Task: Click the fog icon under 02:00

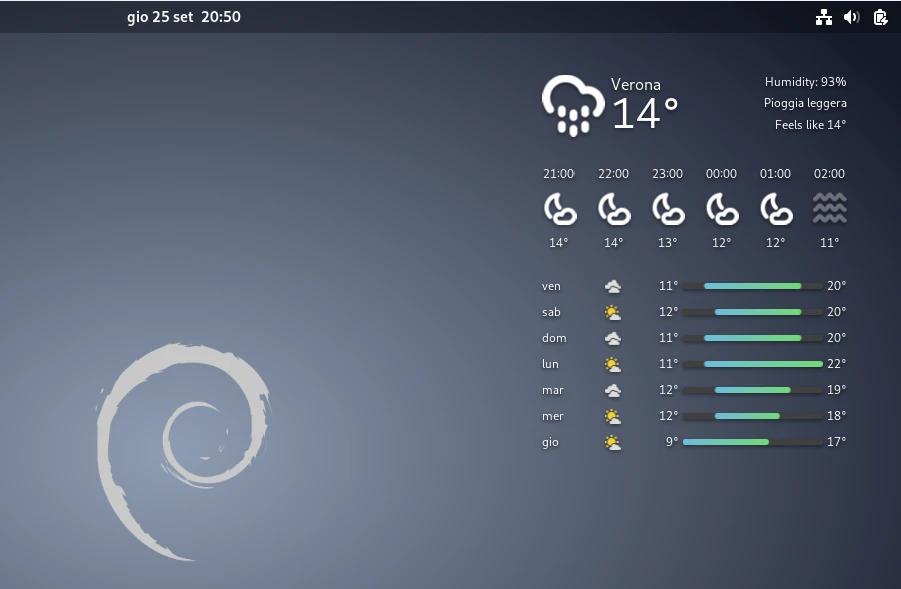Action: pyautogui.click(x=830, y=207)
